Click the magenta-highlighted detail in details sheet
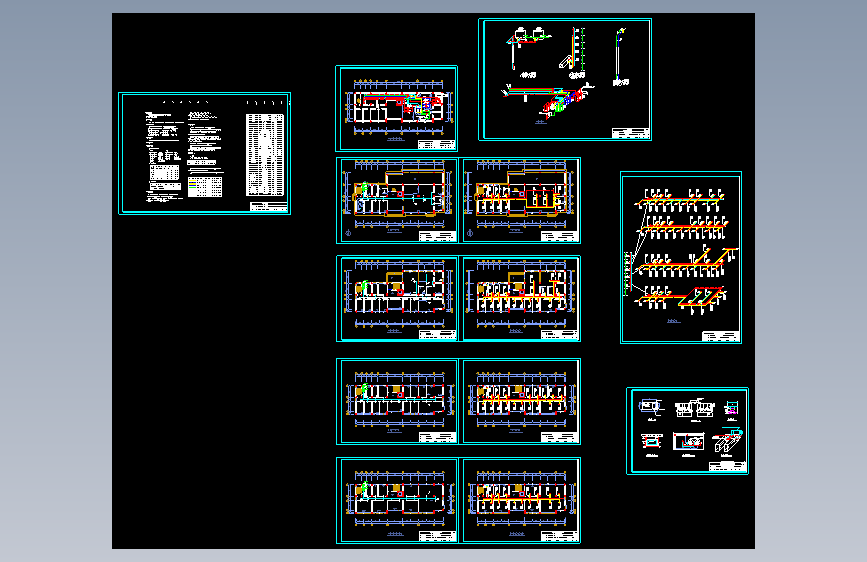867x562 pixels. coord(731,409)
